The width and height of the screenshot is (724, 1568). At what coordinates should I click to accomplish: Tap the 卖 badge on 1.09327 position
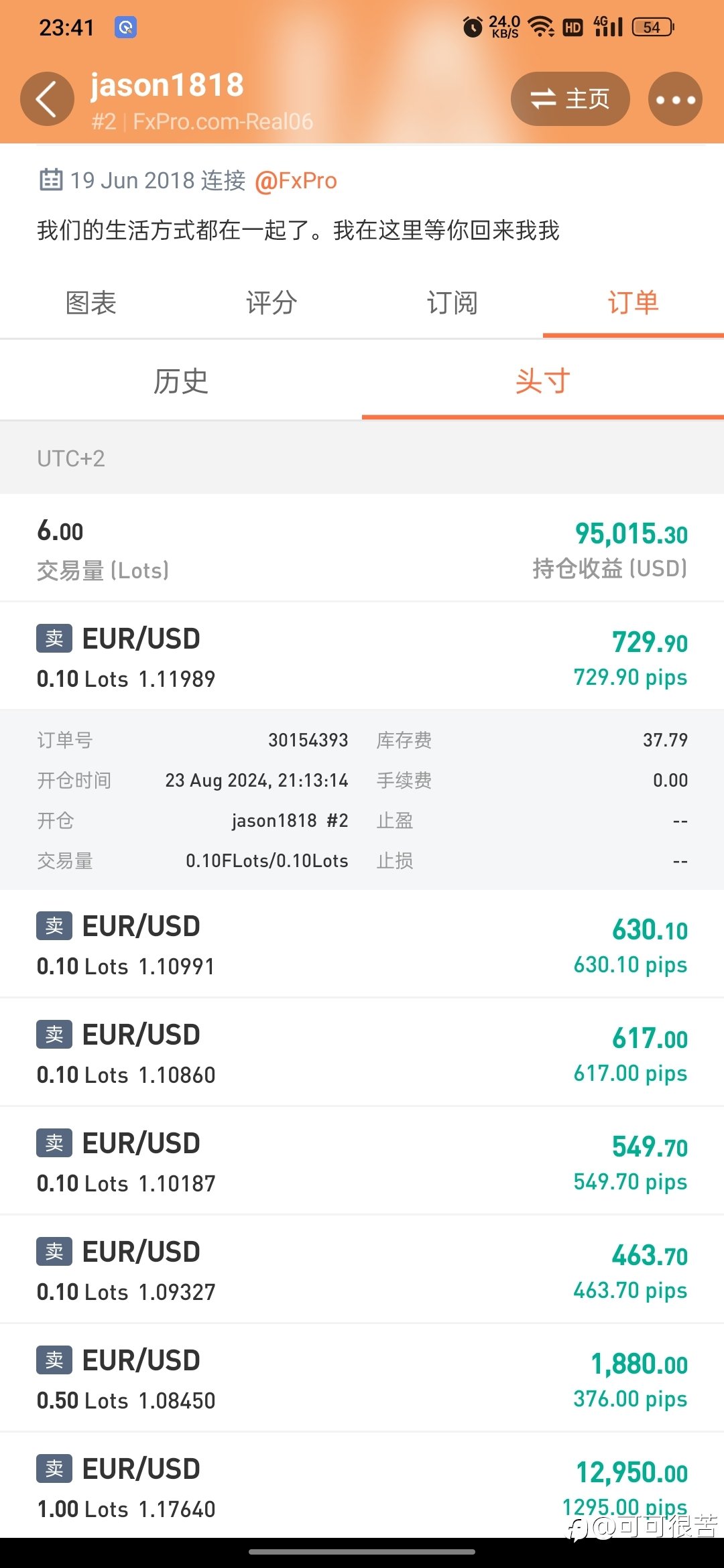54,1252
